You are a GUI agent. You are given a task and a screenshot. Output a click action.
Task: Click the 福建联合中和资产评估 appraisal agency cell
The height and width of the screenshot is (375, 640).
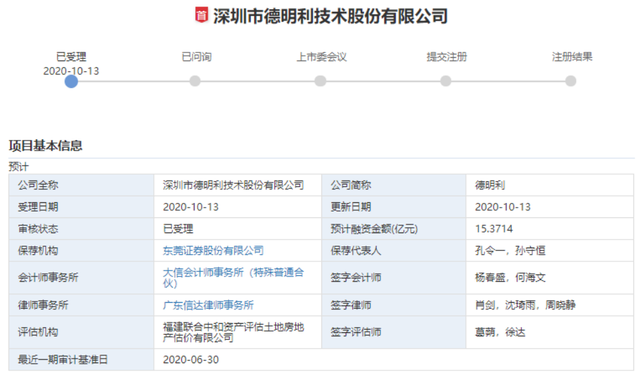point(238,332)
